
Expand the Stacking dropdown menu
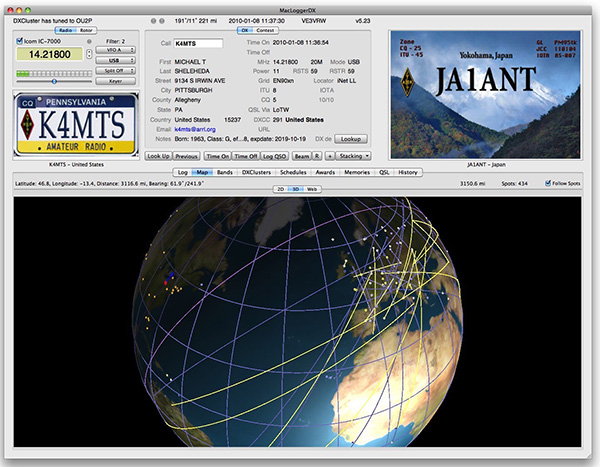pos(354,156)
